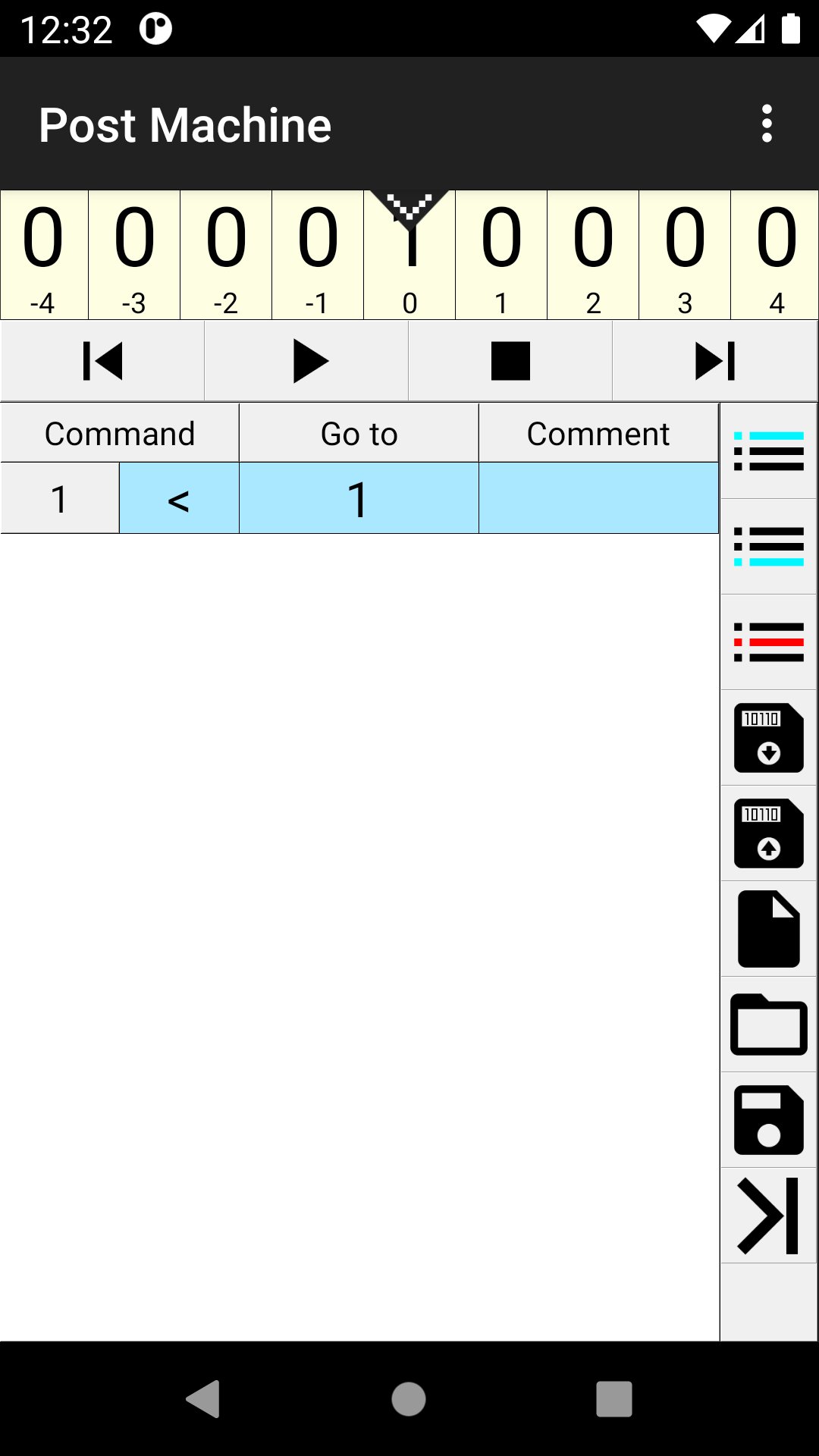
Task: Select the Command column header
Action: 119,433
